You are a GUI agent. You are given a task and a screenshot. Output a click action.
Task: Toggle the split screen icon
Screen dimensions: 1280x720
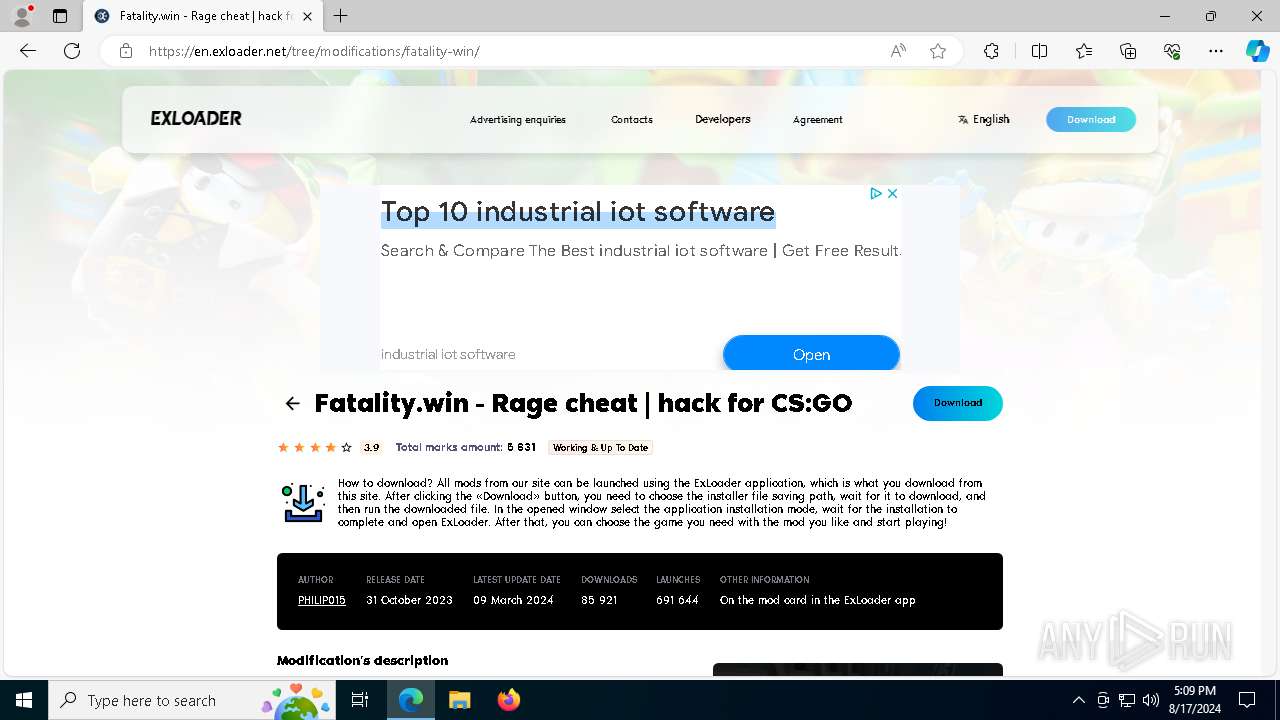1039,51
